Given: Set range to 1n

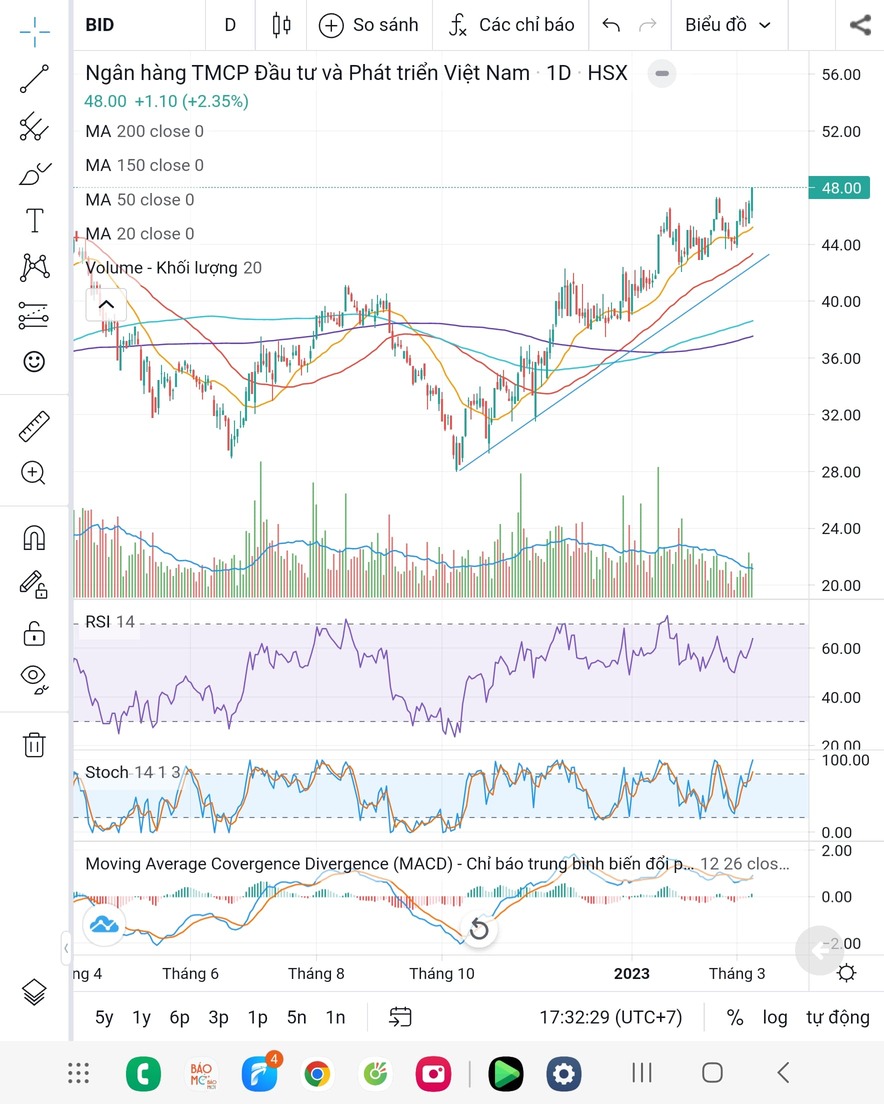Looking at the screenshot, I should click(x=336, y=1017).
